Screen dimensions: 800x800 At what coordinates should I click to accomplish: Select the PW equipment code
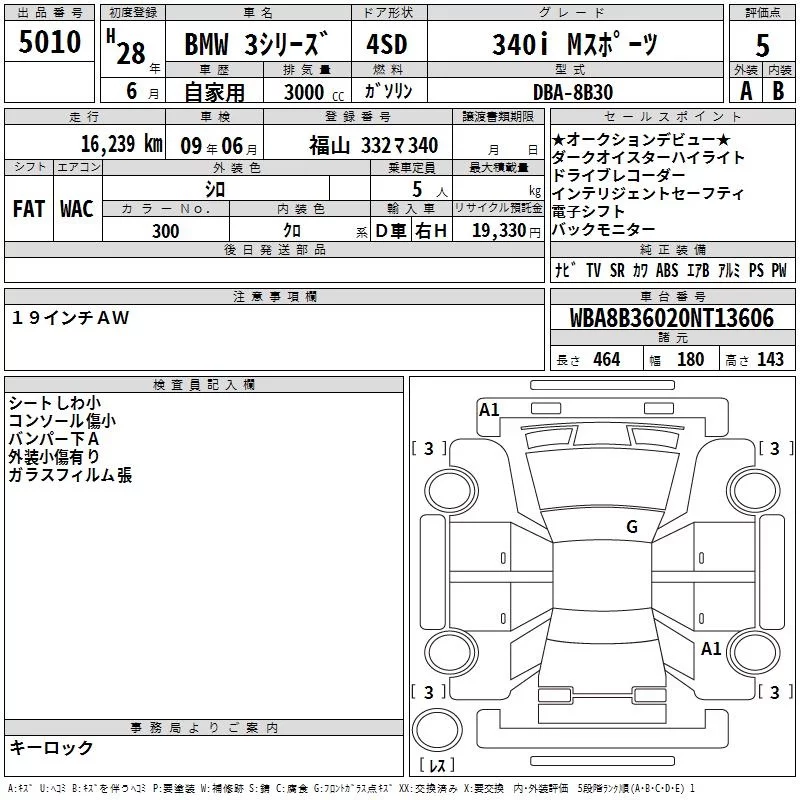779,271
